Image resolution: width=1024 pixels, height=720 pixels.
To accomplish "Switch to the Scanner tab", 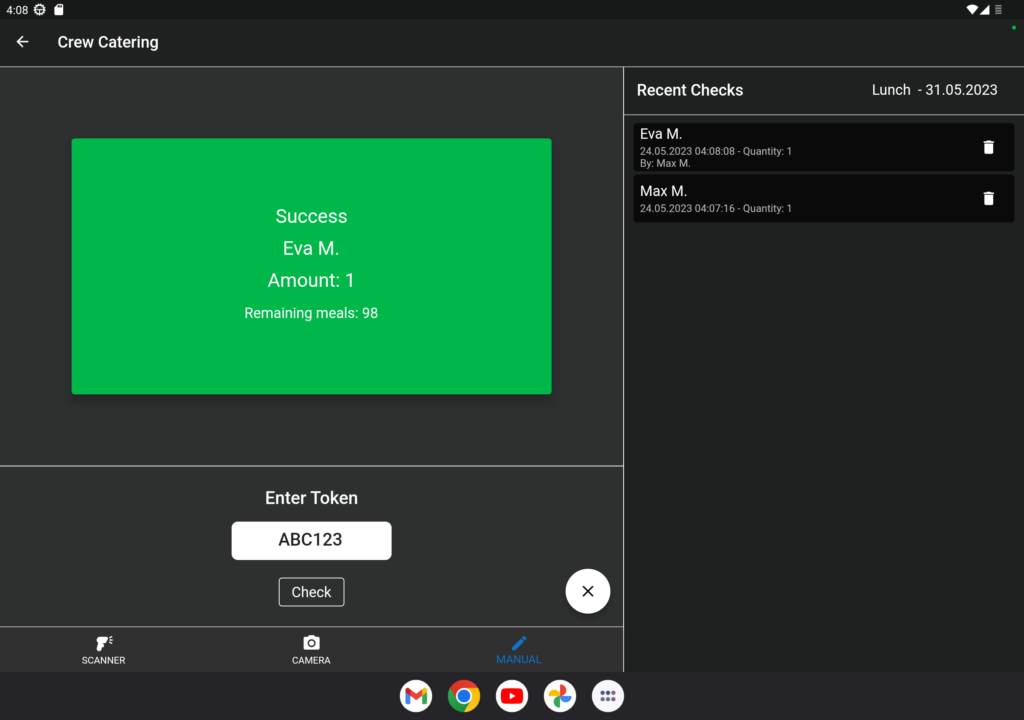I will click(x=103, y=650).
